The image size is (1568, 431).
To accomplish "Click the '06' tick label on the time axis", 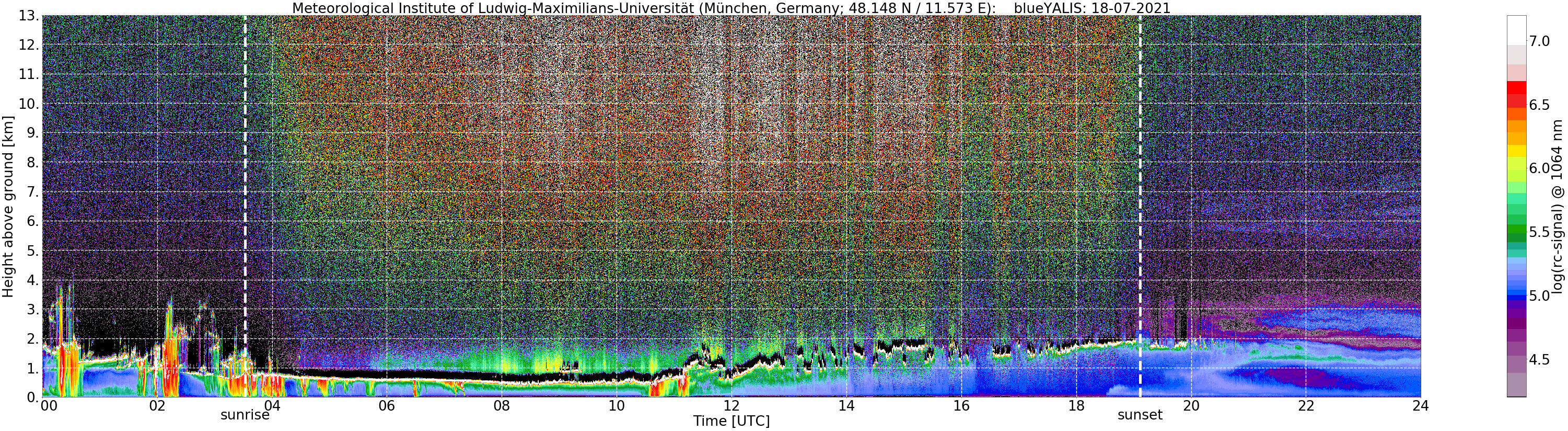I will click(x=387, y=406).
